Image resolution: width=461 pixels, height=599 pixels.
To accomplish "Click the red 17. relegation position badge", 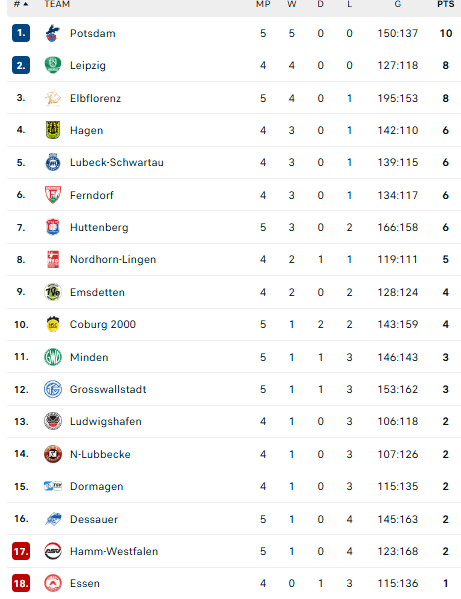I will tap(21, 551).
